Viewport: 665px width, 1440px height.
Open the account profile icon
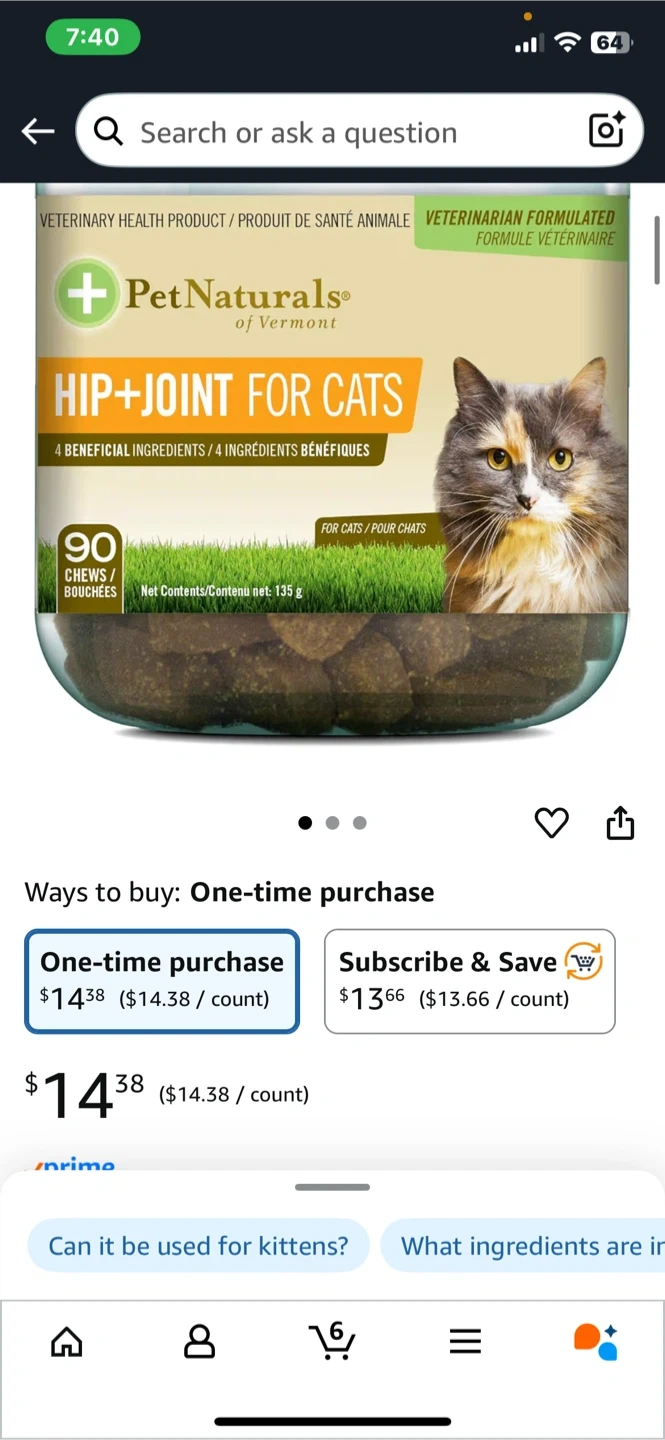200,1341
